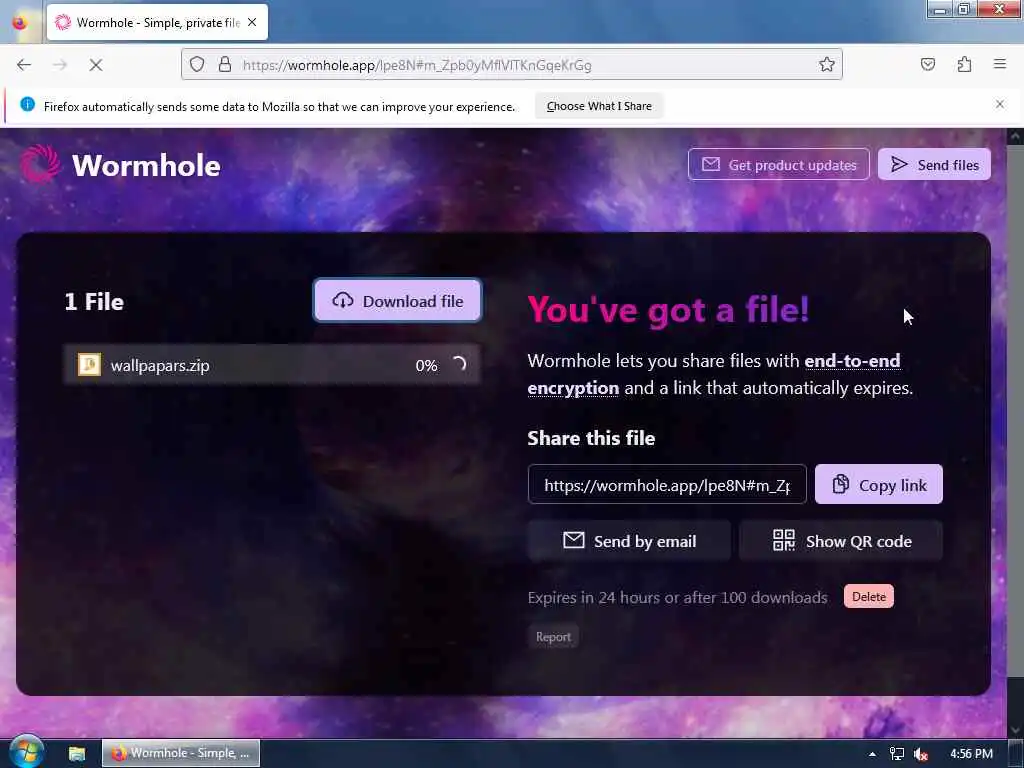Viewport: 1024px width, 768px height.
Task: Show hidden tray icons arrow
Action: tap(872, 754)
